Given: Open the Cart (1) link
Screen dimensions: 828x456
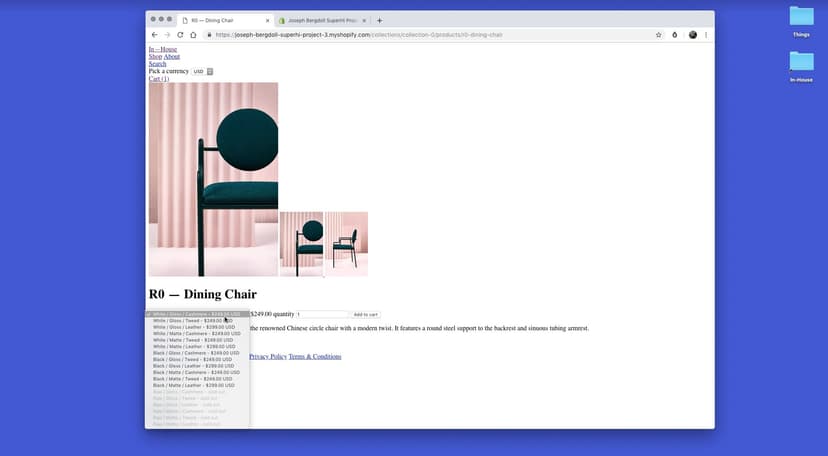Looking at the screenshot, I should [159, 79].
